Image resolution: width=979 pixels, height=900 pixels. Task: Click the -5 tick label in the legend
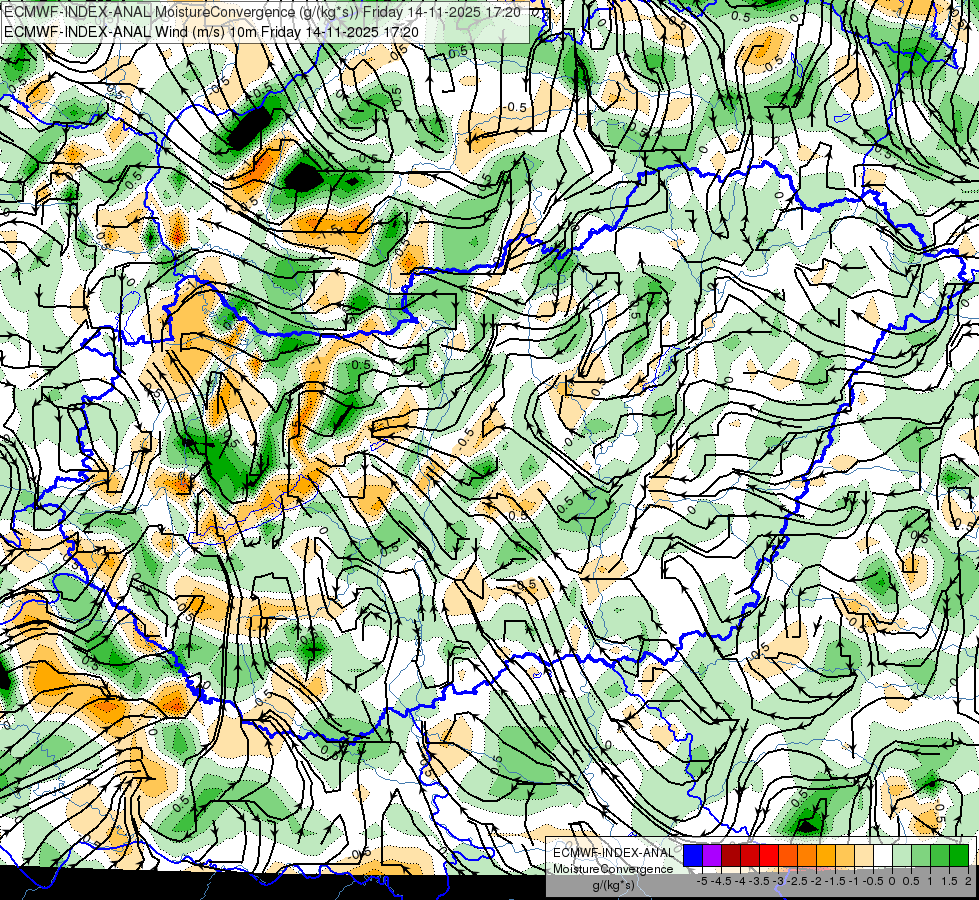pyautogui.click(x=702, y=881)
